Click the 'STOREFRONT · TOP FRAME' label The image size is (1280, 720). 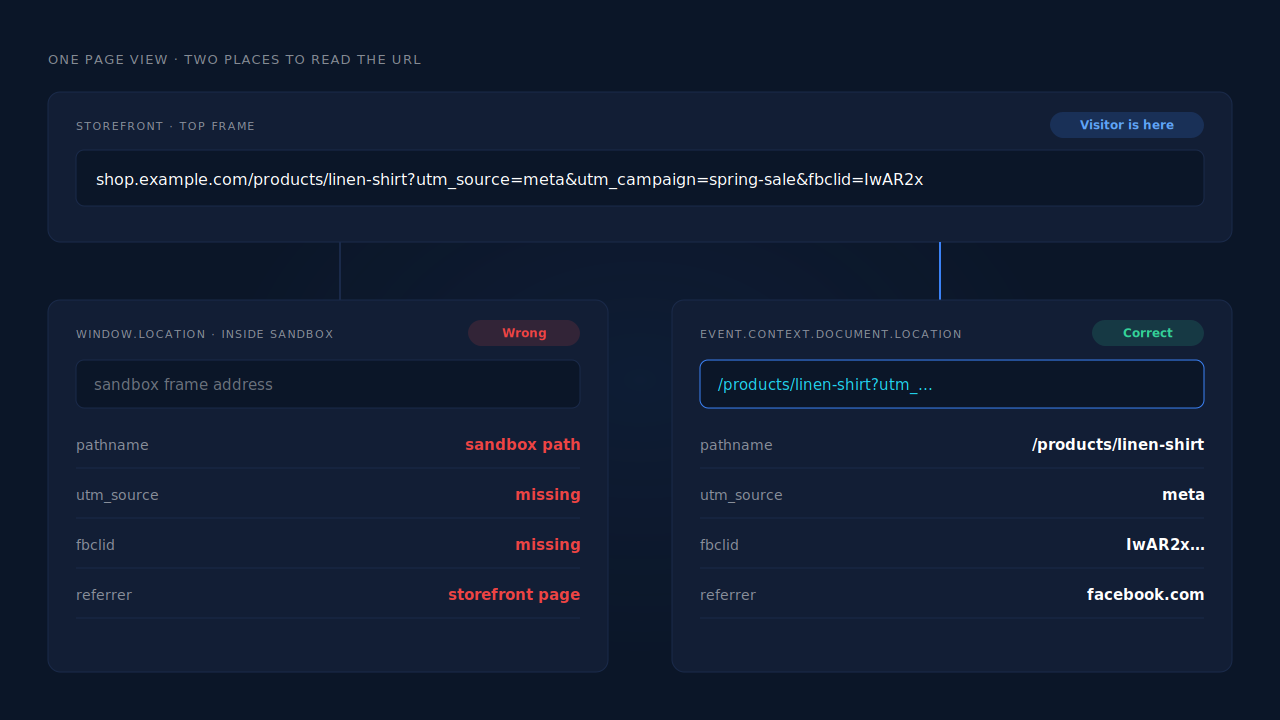(x=166, y=126)
